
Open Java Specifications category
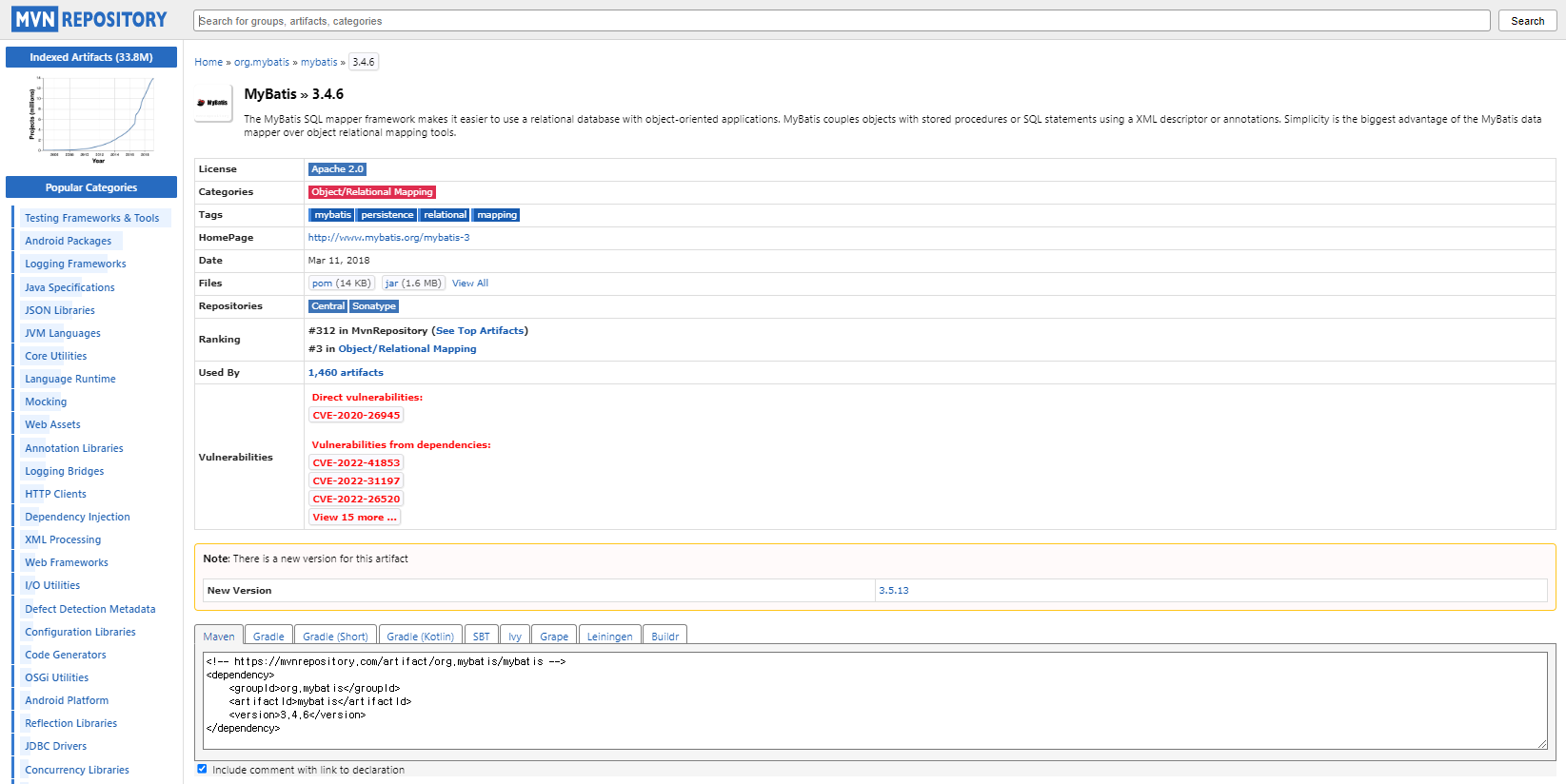[x=69, y=287]
